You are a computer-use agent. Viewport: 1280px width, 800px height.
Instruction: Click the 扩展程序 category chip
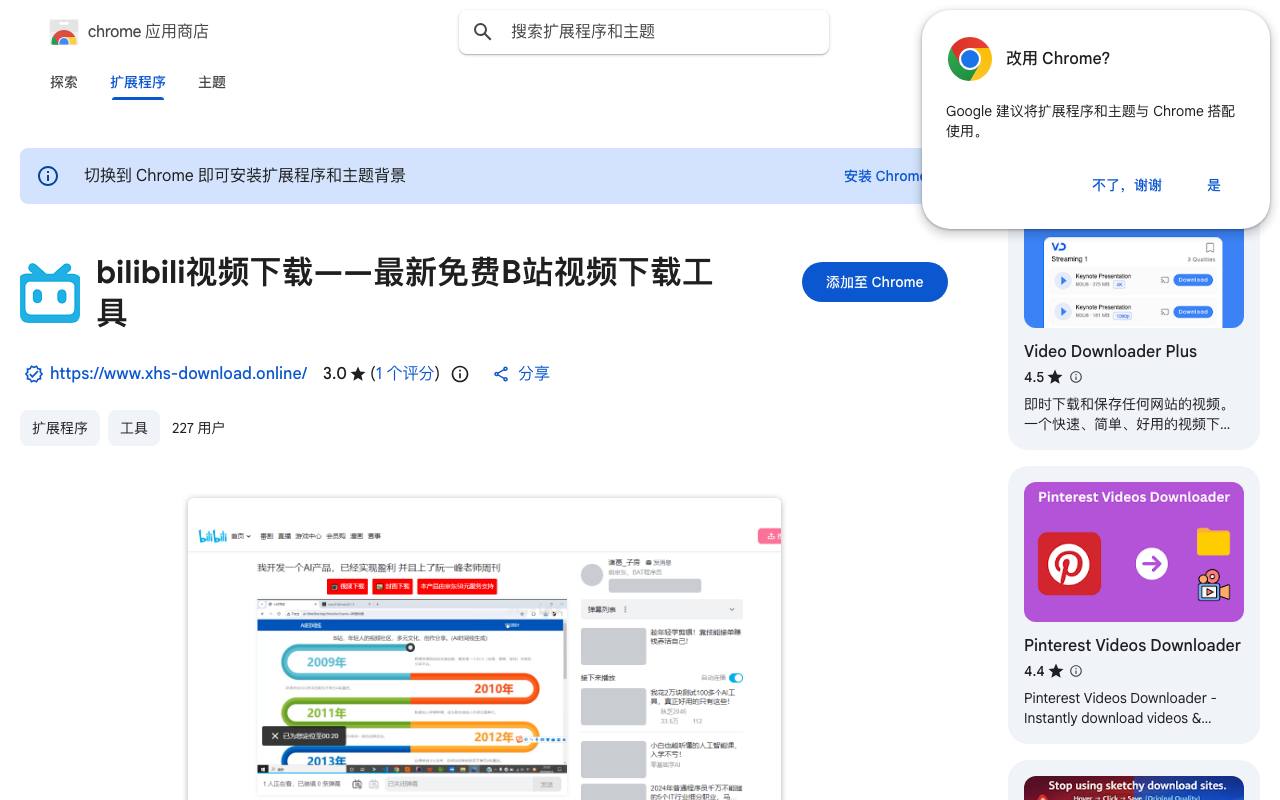pyautogui.click(x=60, y=428)
